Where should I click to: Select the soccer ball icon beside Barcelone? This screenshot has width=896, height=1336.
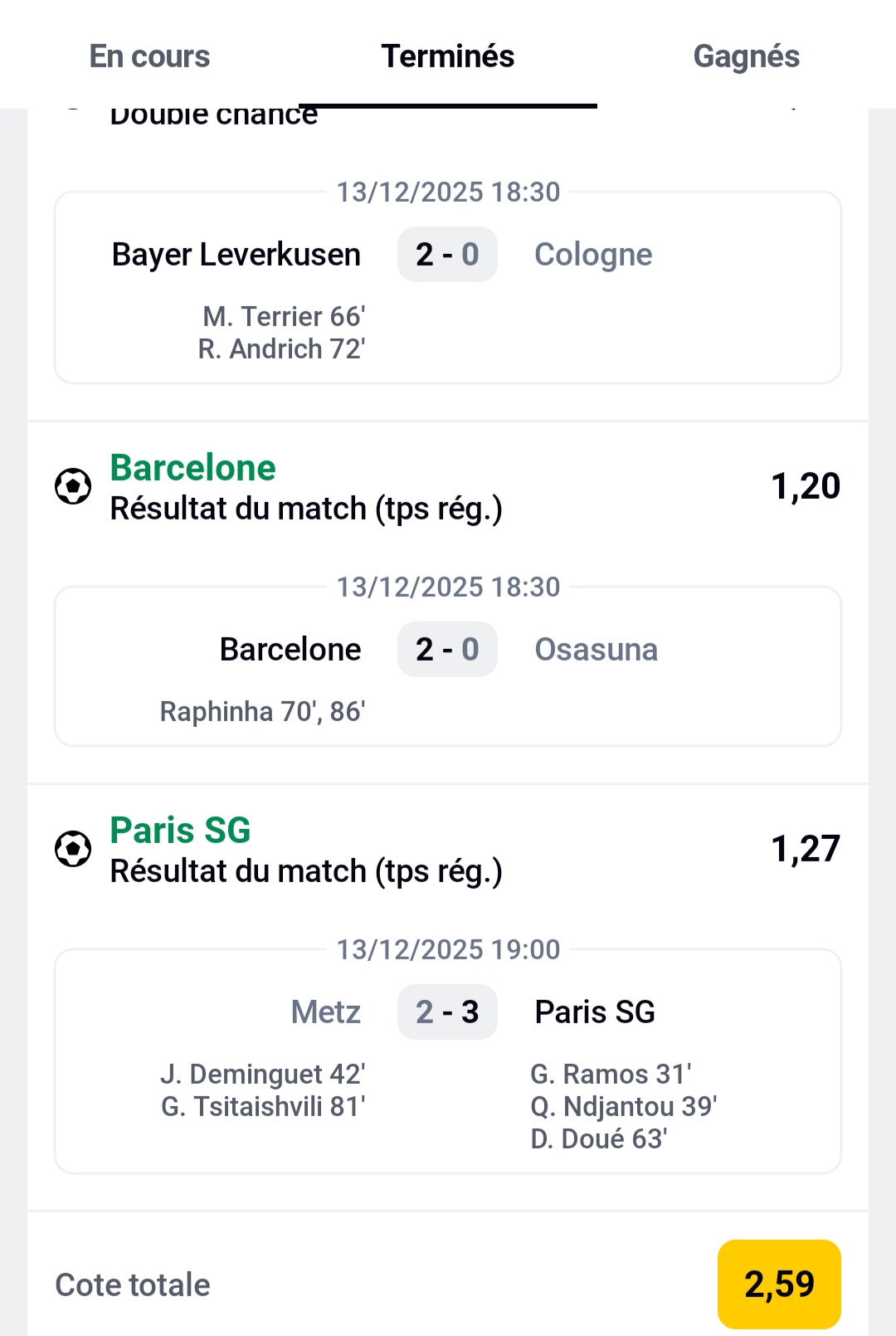point(73,486)
